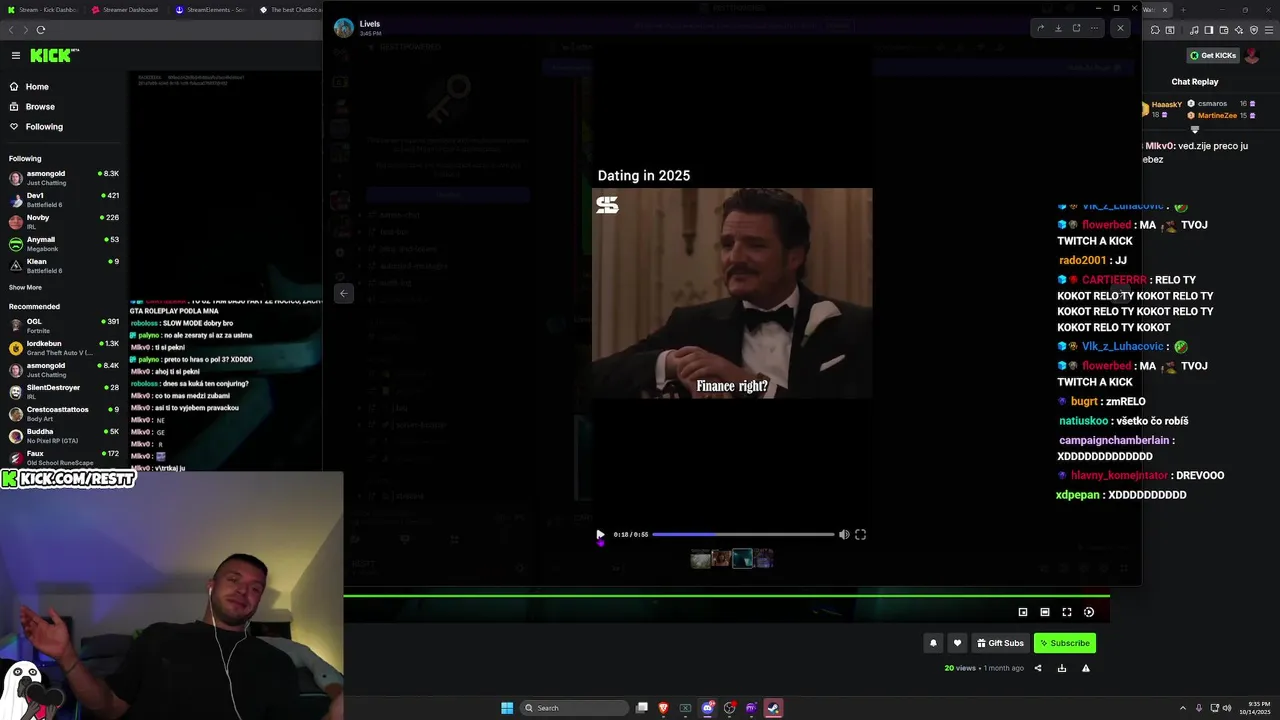Expand the Show More following list
This screenshot has height=720, width=1280.
25,287
